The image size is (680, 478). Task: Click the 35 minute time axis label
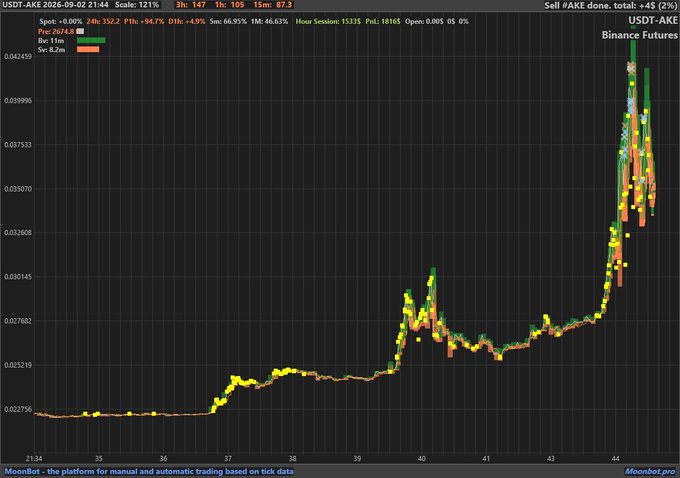tap(99, 458)
